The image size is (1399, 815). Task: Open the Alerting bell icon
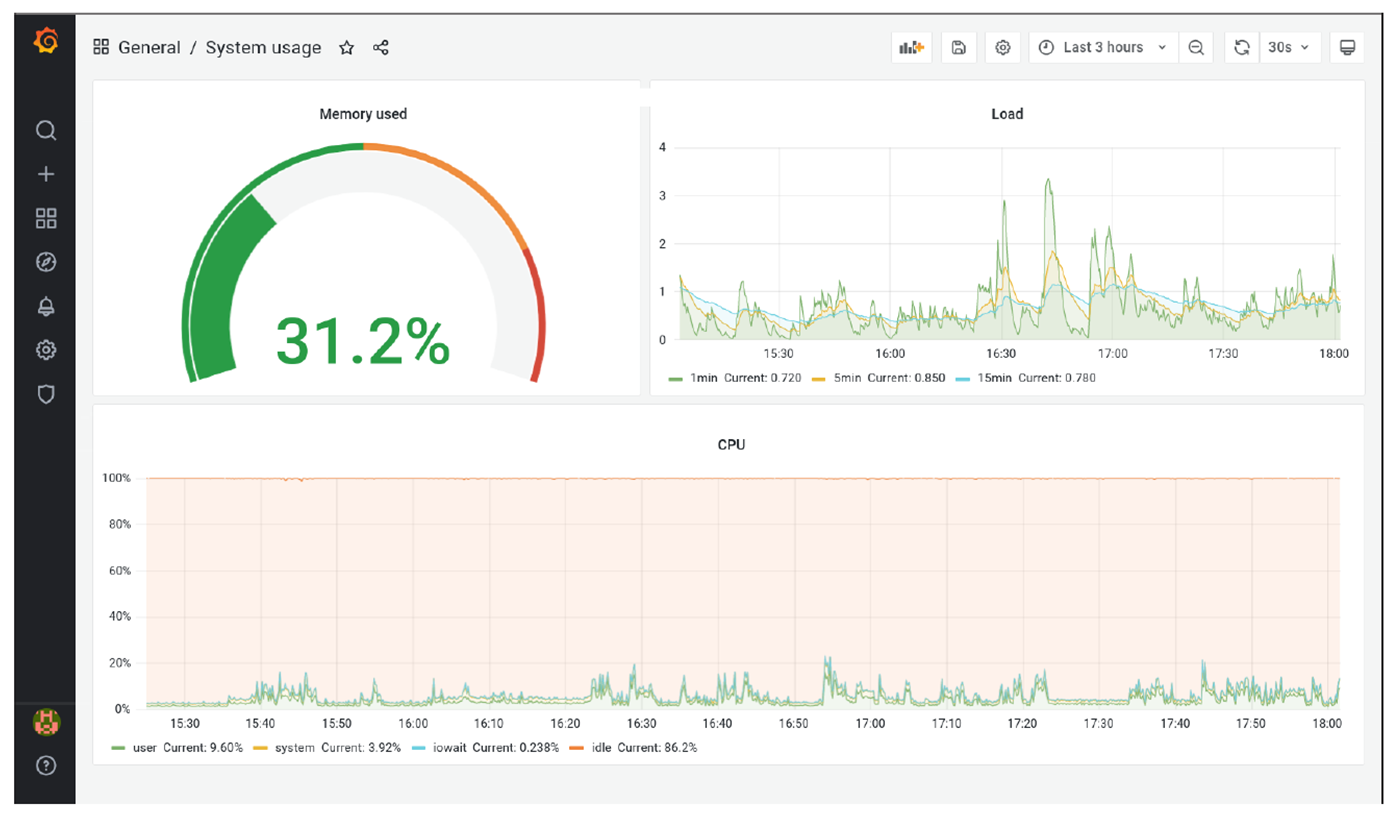(46, 306)
